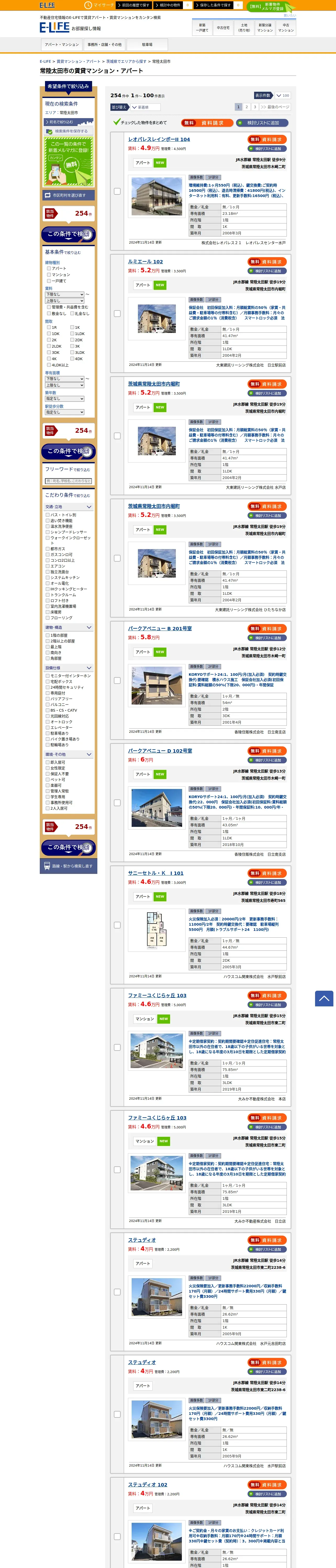Open photo of ルミエール 102 listing
This screenshot has height=1568, width=336.
click(x=157, y=318)
